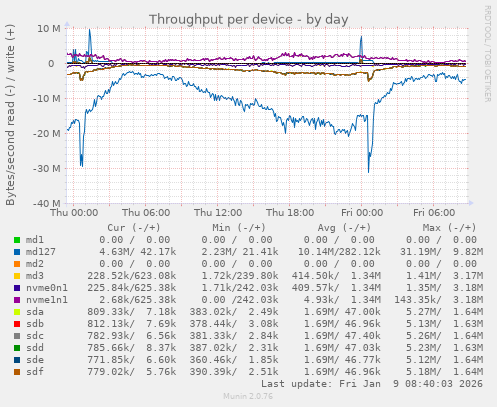
Task: Select the 'md127' legend label
Action: point(41,252)
